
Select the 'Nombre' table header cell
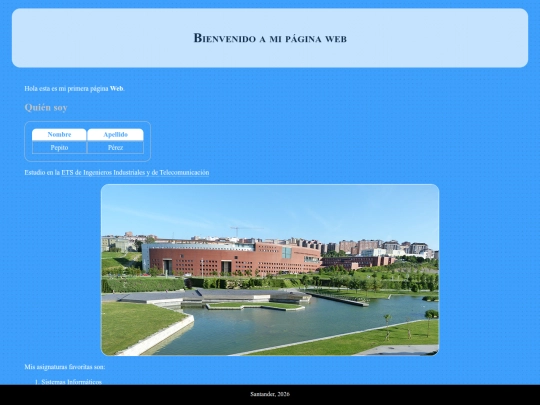(x=59, y=135)
